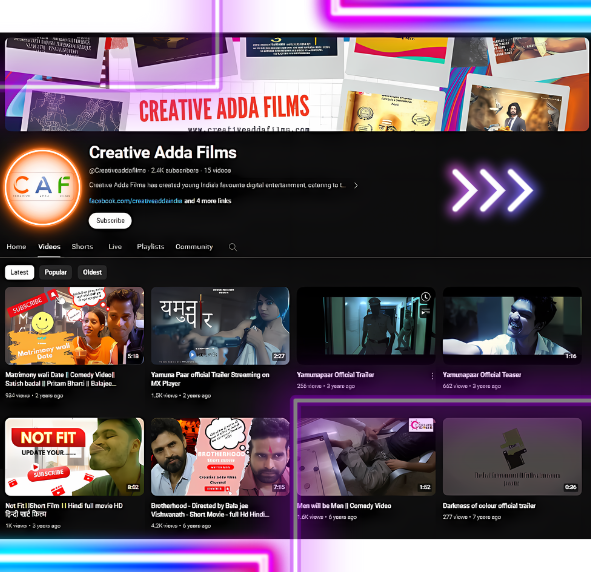Click the Creative Adda Films channel banner
The height and width of the screenshot is (572, 591).
click(297, 84)
